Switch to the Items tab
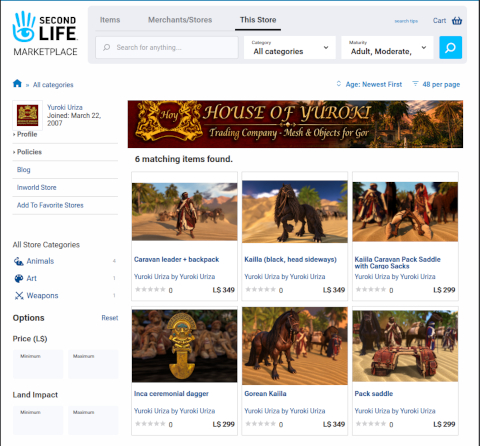 pos(110,20)
